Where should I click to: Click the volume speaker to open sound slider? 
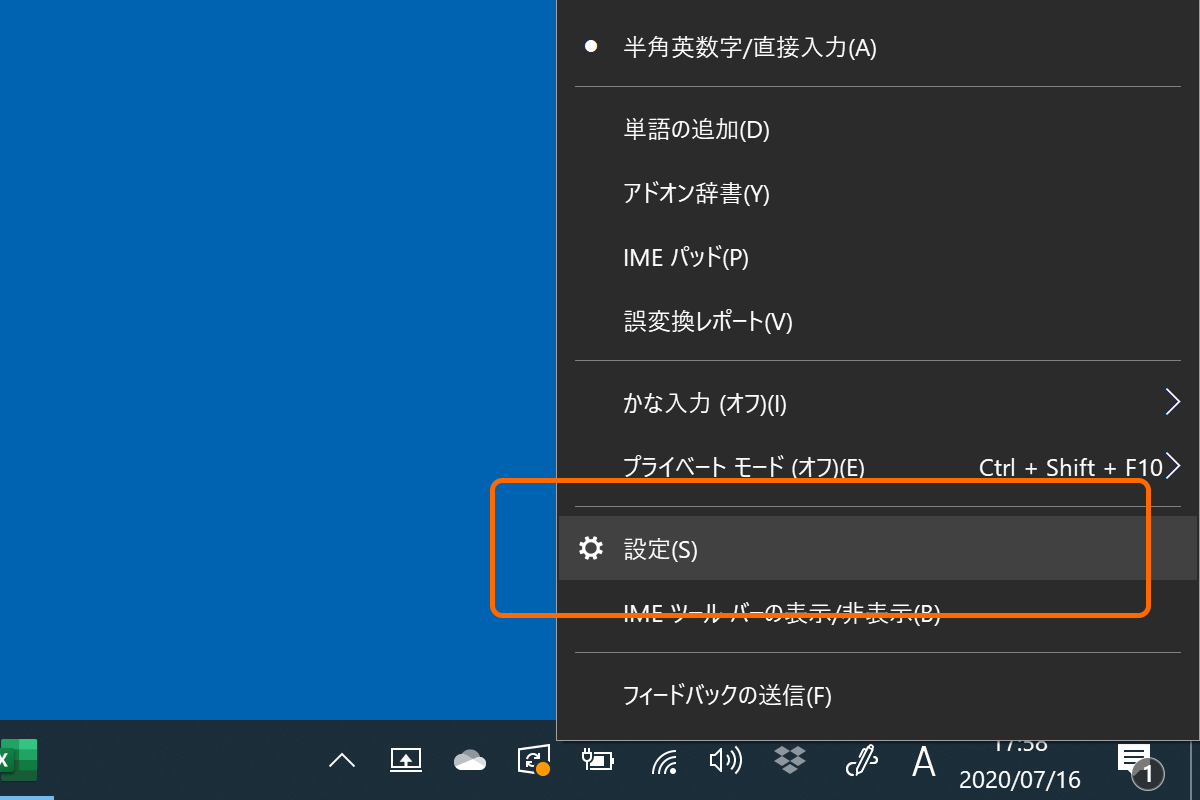click(725, 761)
